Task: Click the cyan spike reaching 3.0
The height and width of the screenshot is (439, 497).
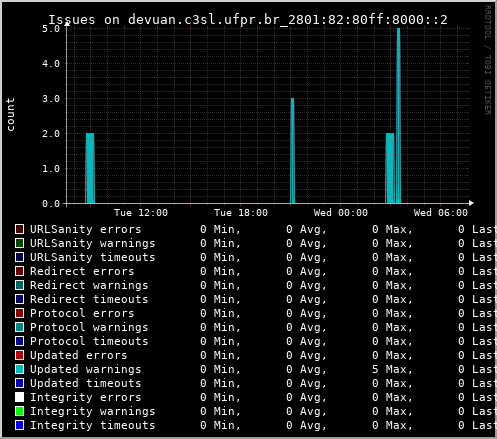Action: [293, 151]
